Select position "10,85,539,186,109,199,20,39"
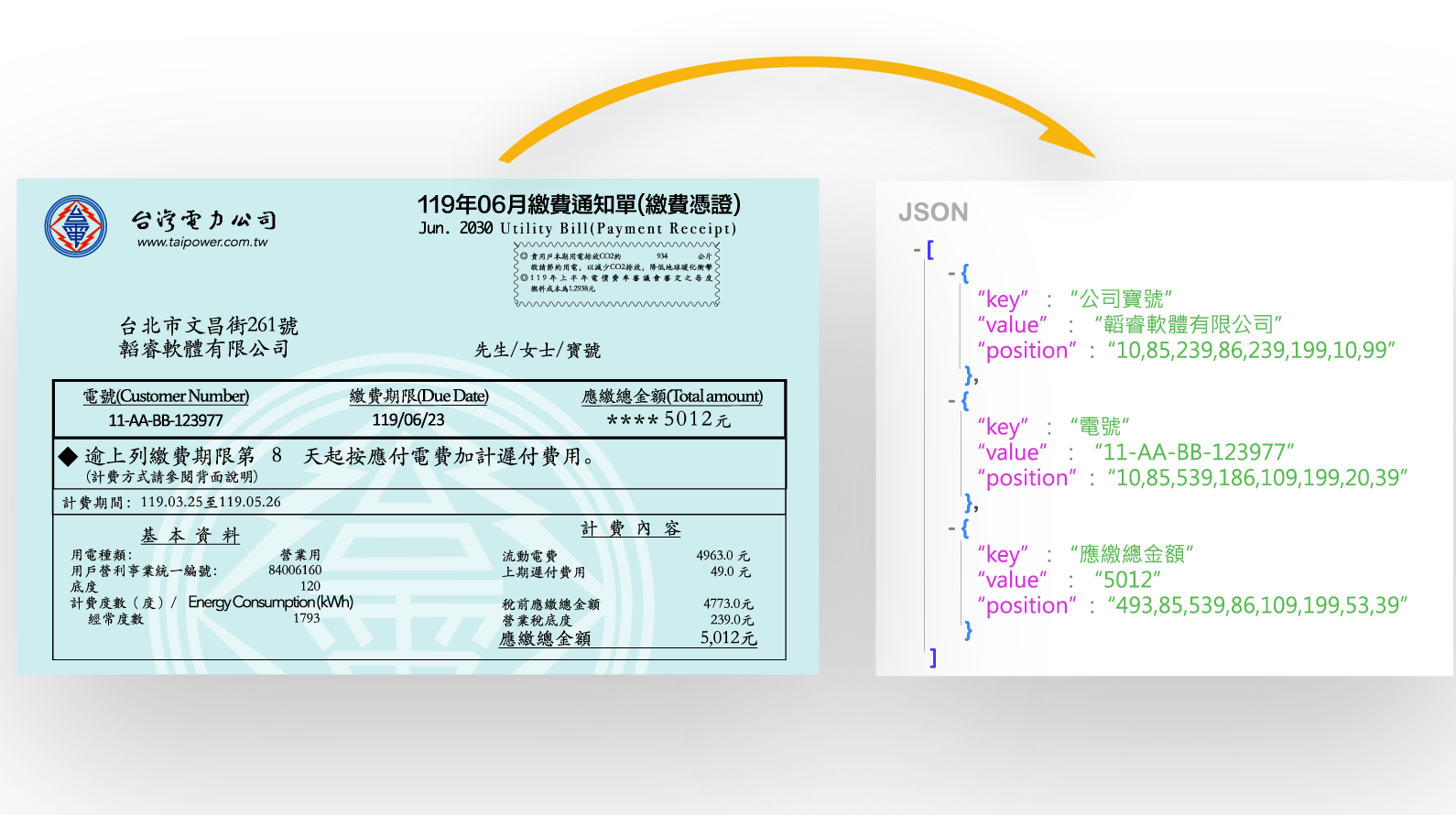Screen dimensions: 1456x815 [1257, 477]
